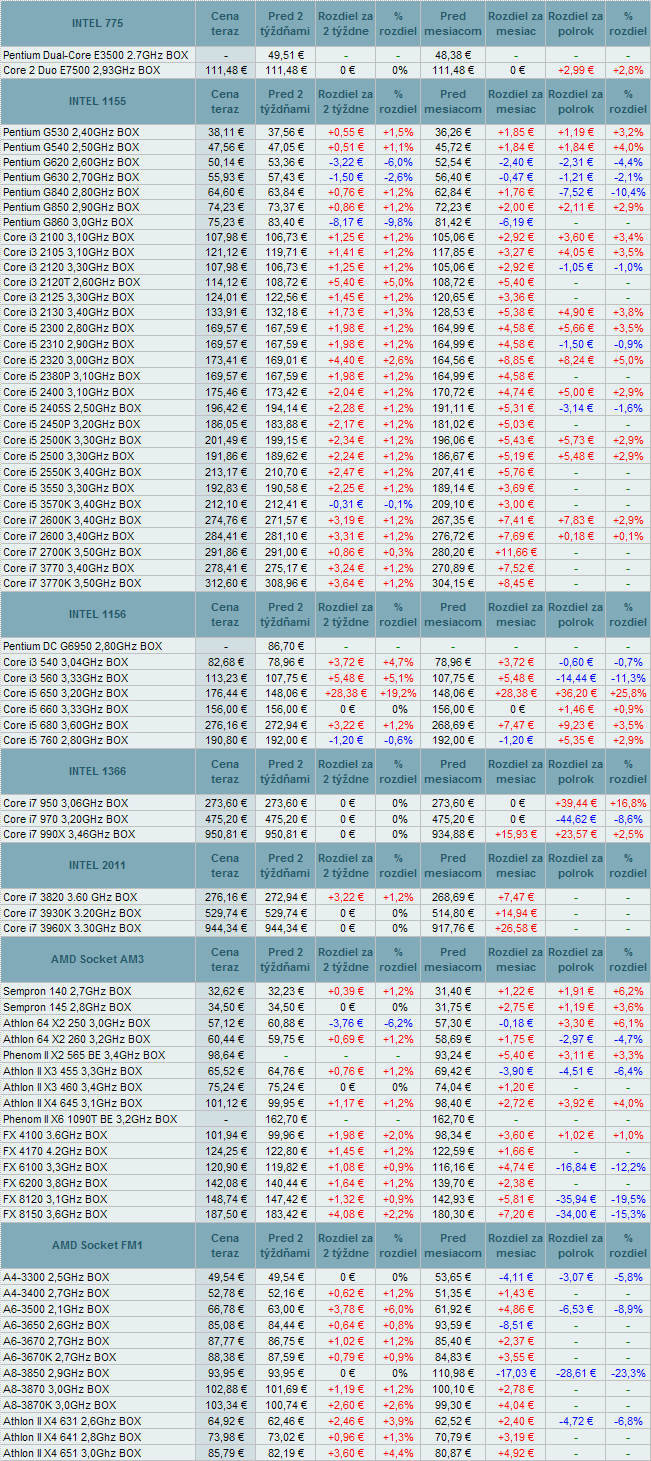
Task: Click the 201,49 € price of Core i5 2500K
Action: click(x=226, y=441)
